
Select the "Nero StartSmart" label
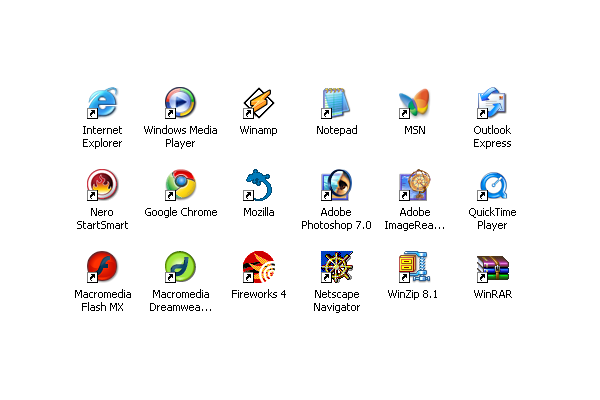click(x=102, y=219)
